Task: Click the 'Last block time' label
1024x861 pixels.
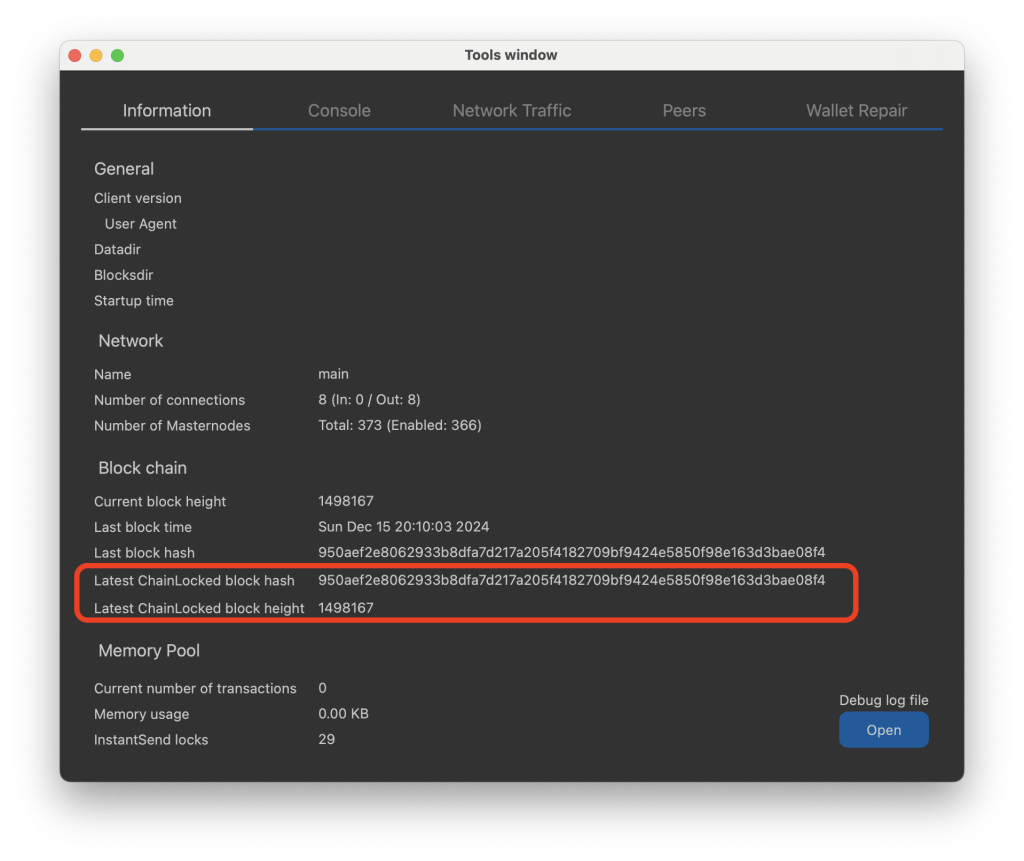Action: click(x=143, y=527)
